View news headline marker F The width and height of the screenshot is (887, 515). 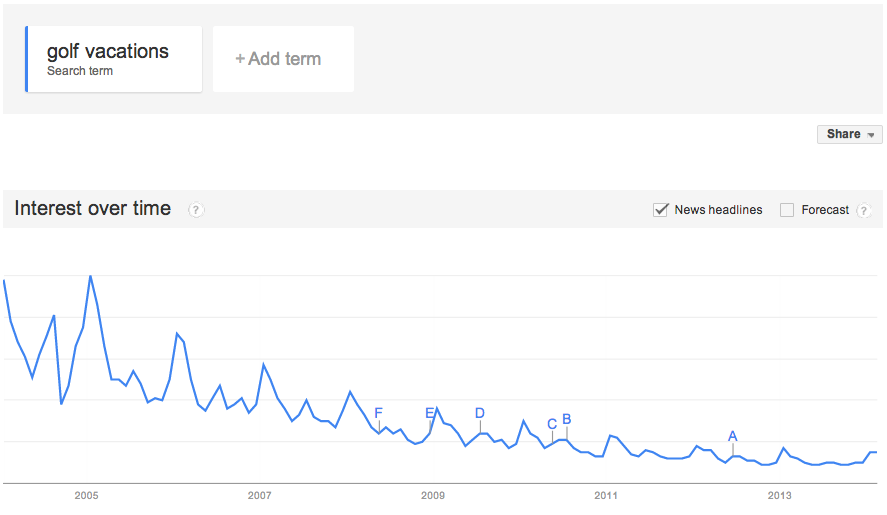tap(378, 413)
